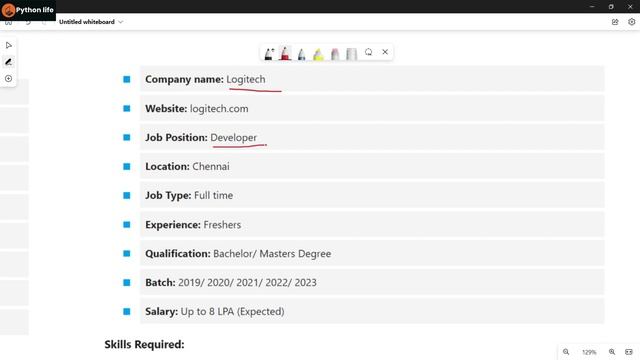Choose the yellow highlighter tool
The image size is (640, 360).
pos(318,54)
